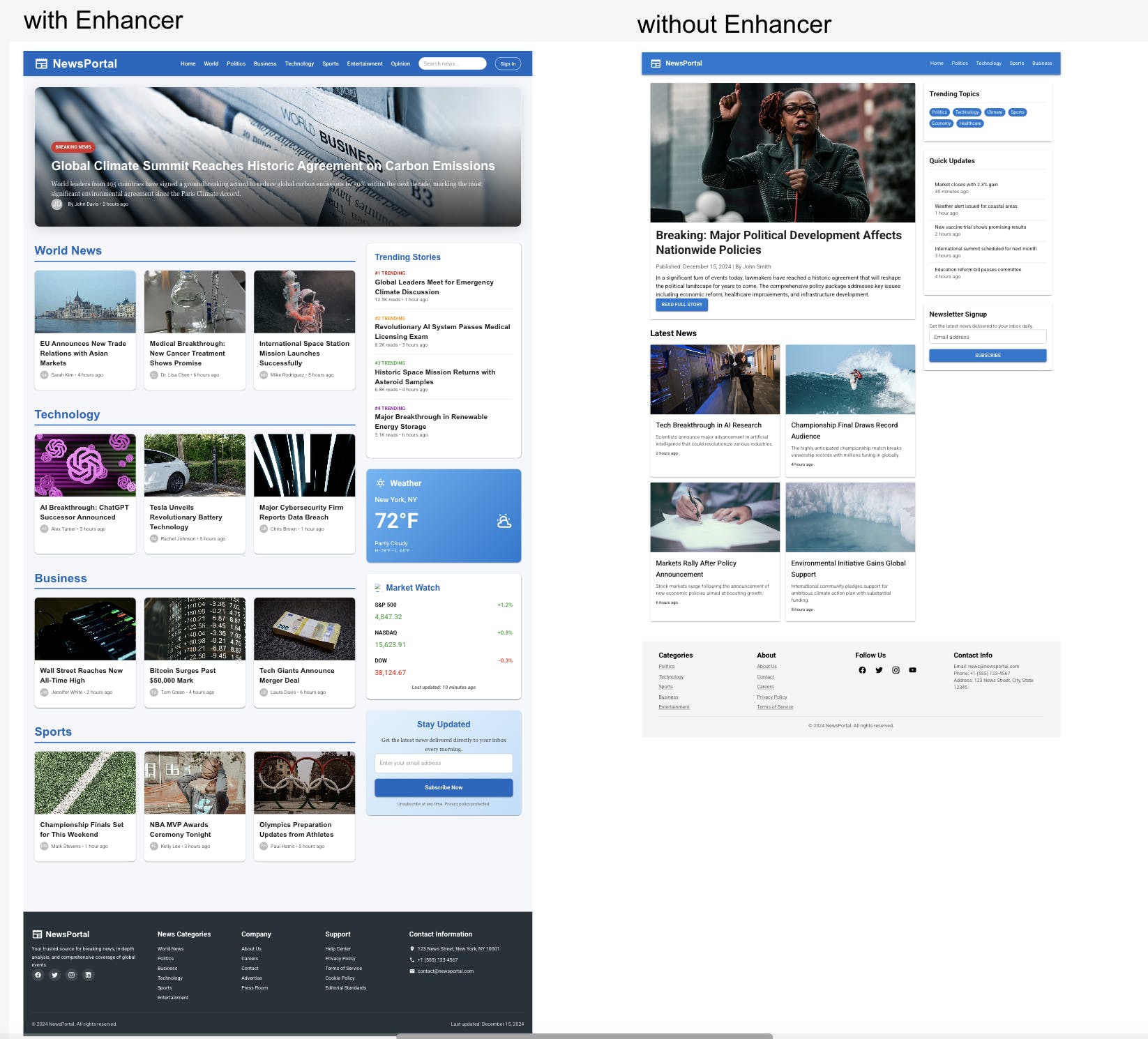Image resolution: width=1148 pixels, height=1039 pixels.
Task: Open Entertainment link under Categories column
Action: pos(674,707)
